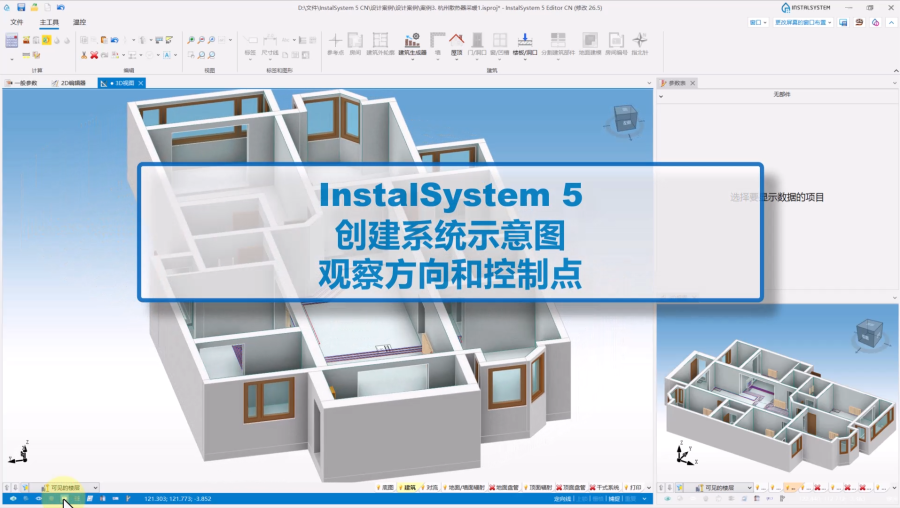Insert the north arrow (指北针)
The width and height of the screenshot is (900, 508).
click(x=639, y=44)
